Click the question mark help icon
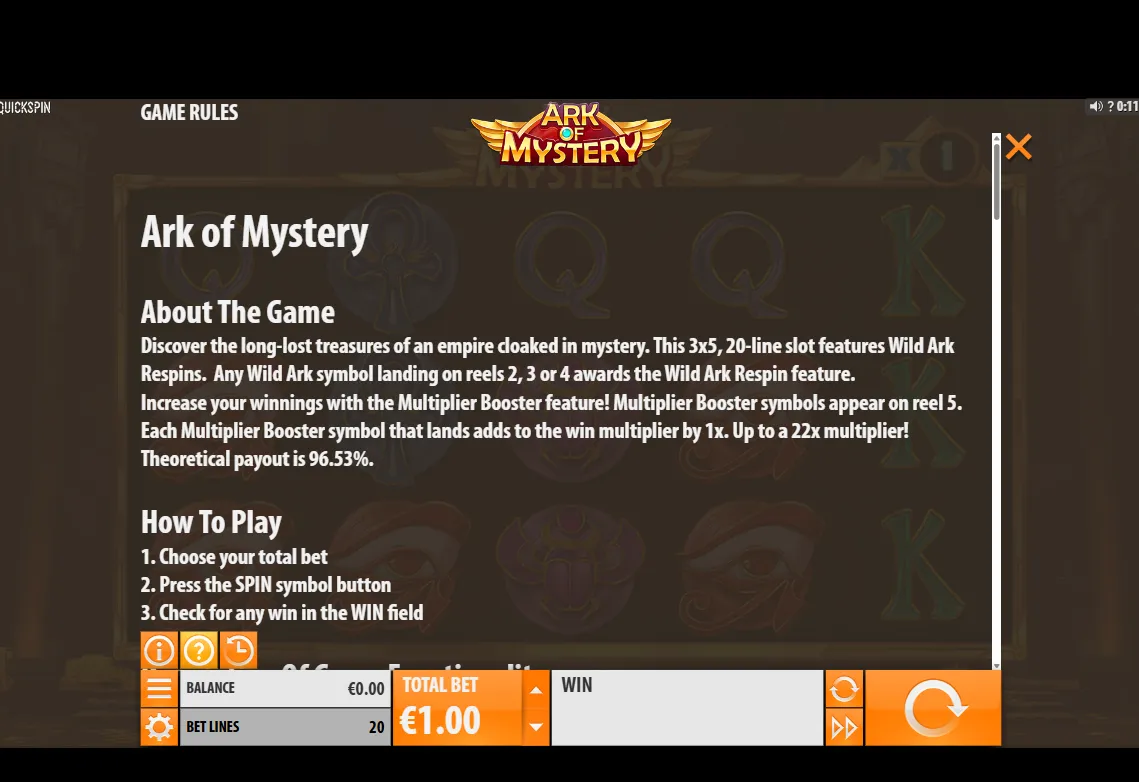Screen dimensions: 1139x782 (198, 650)
